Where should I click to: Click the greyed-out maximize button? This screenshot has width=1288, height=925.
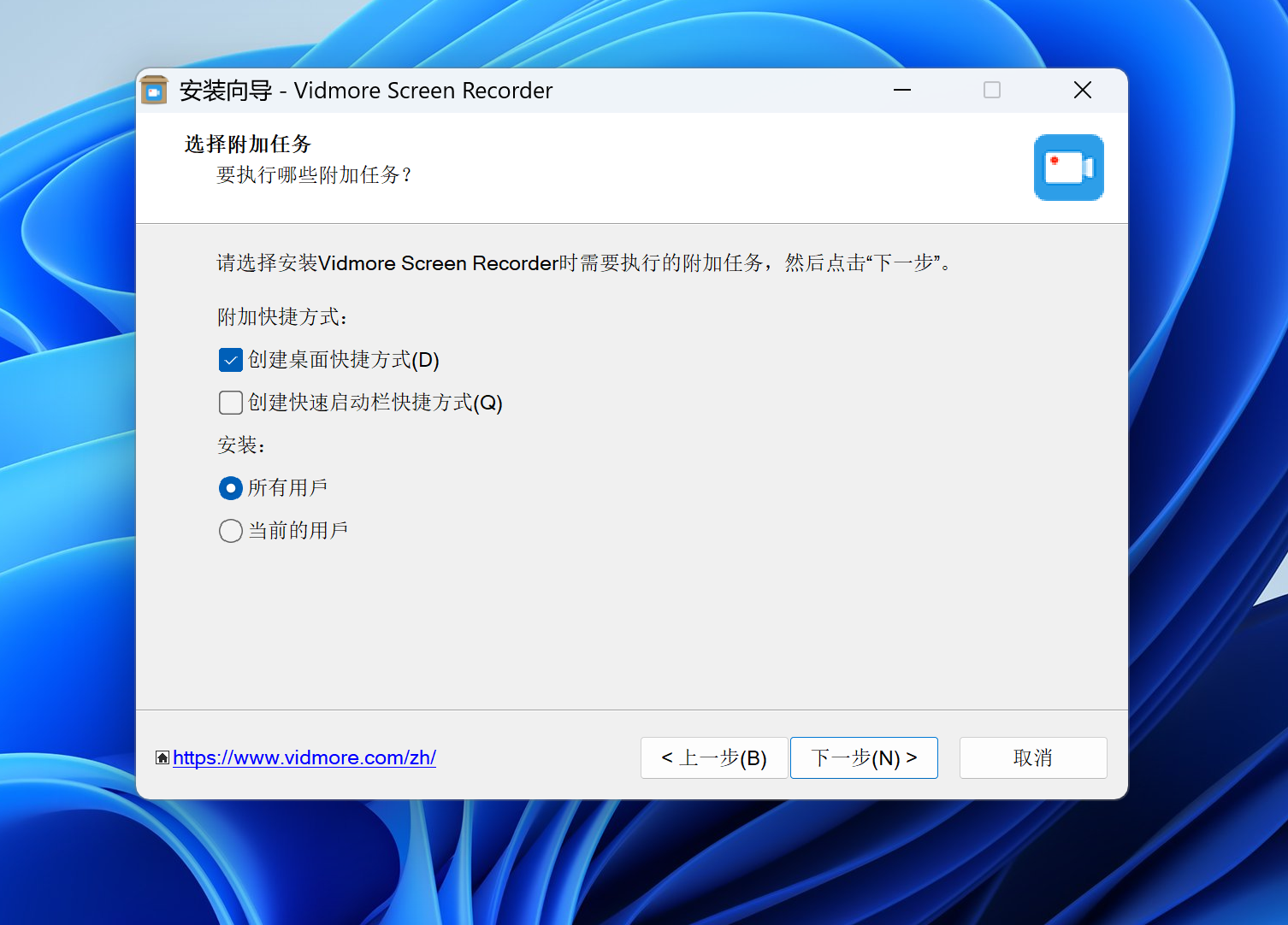click(x=992, y=90)
